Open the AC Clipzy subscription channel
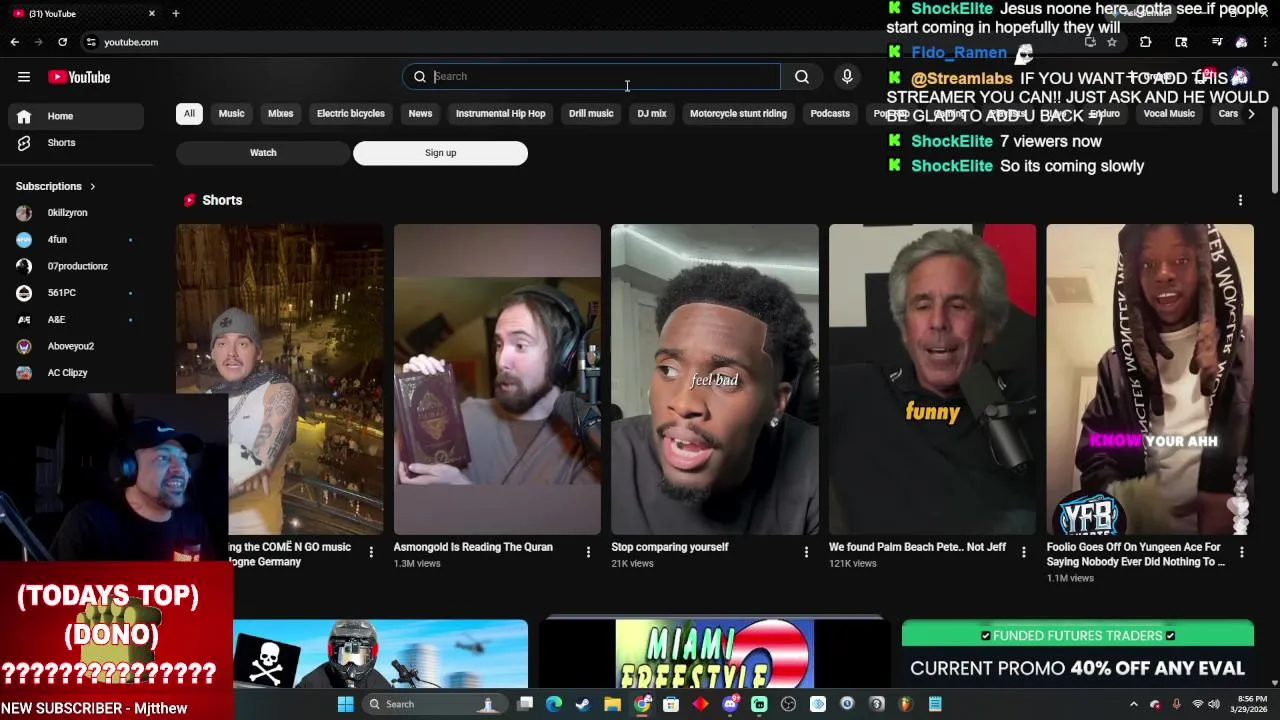 click(76, 373)
